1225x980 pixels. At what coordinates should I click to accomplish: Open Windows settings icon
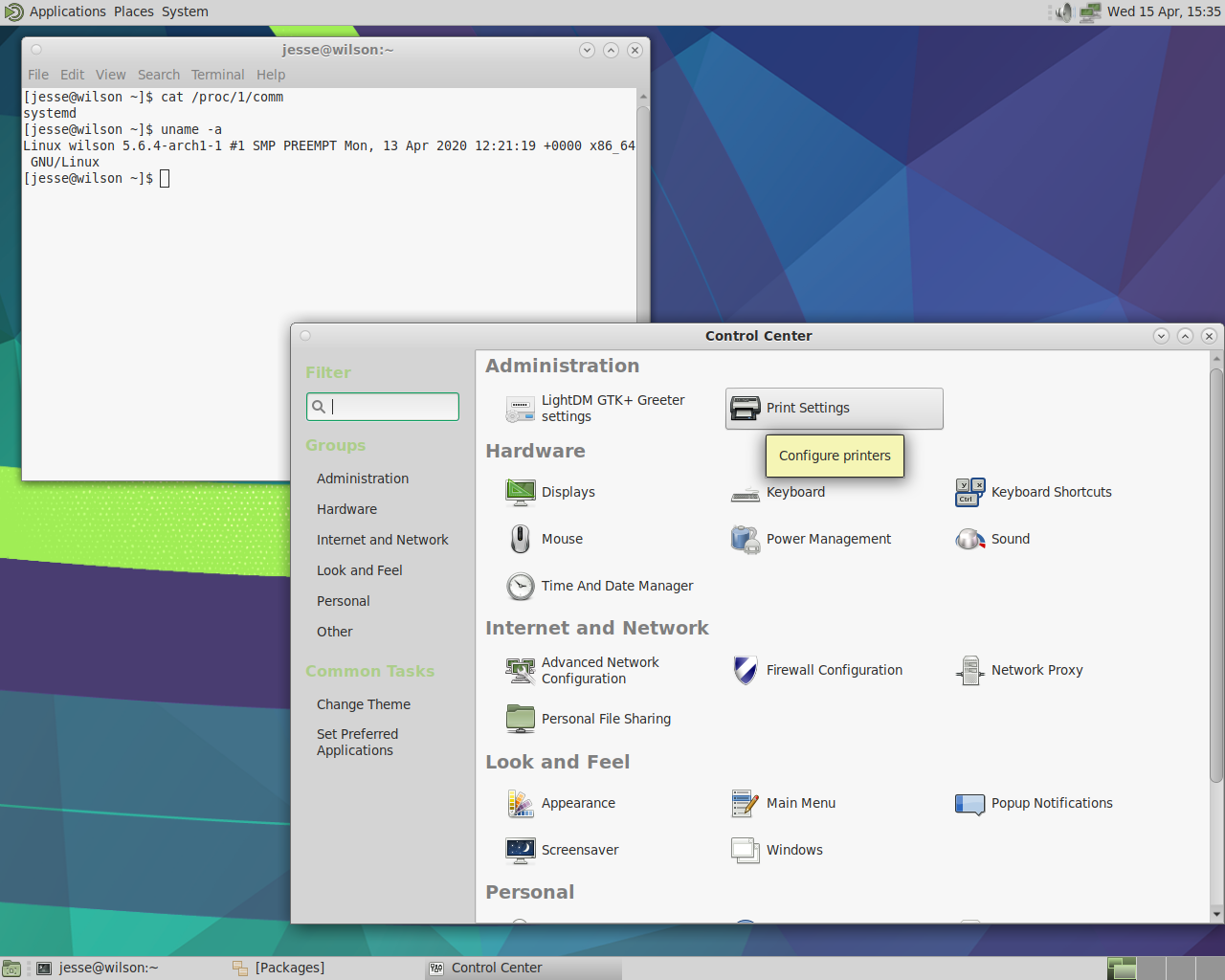click(x=745, y=850)
